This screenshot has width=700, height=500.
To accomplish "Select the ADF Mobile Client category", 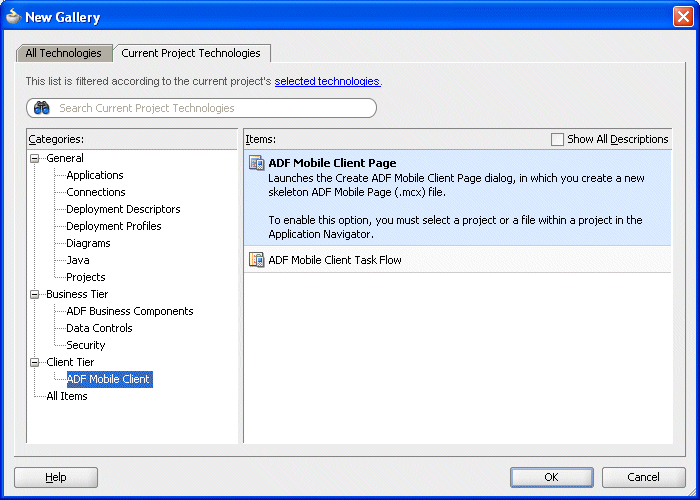I will click(x=109, y=379).
